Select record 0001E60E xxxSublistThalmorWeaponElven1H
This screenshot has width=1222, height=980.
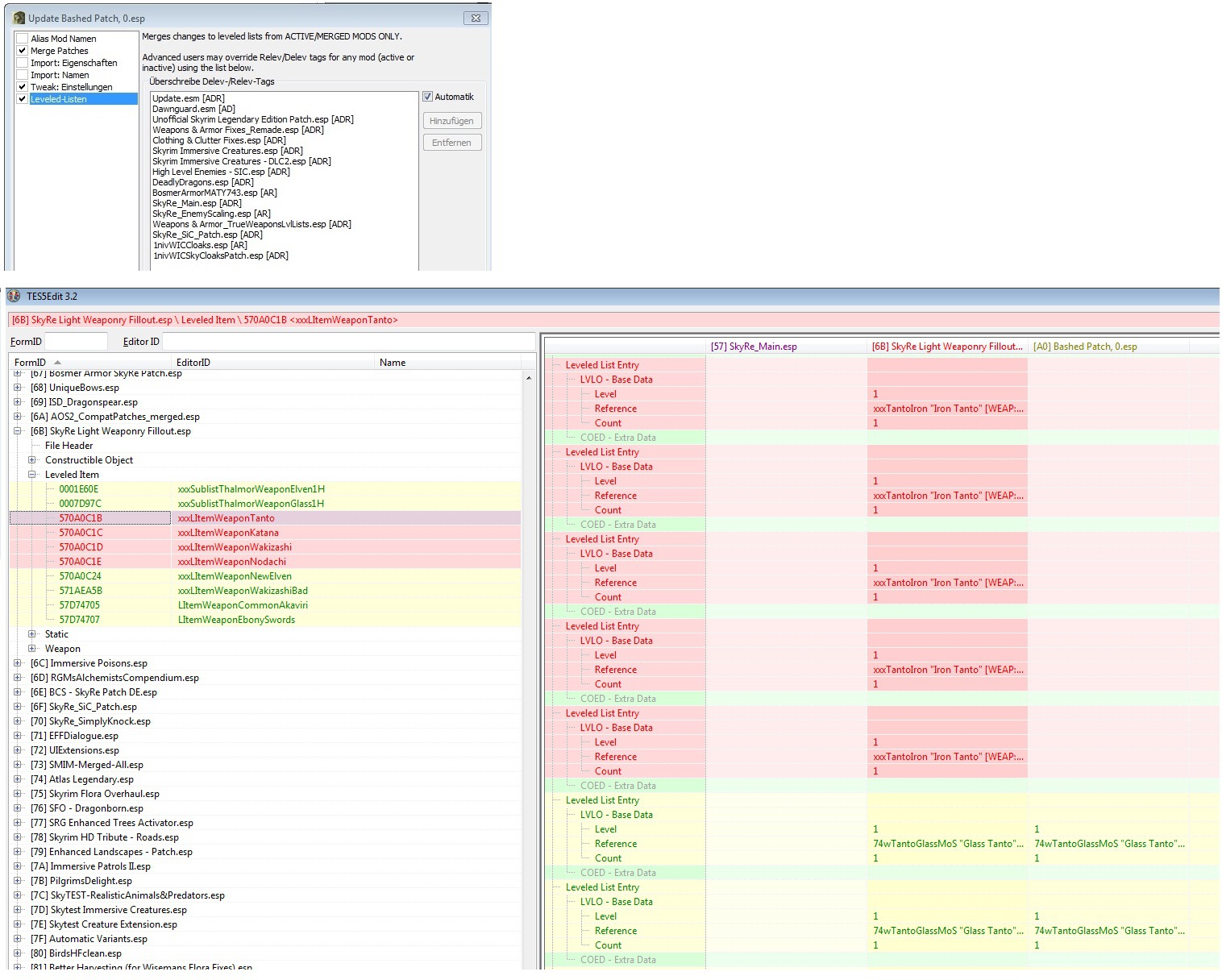(265, 489)
